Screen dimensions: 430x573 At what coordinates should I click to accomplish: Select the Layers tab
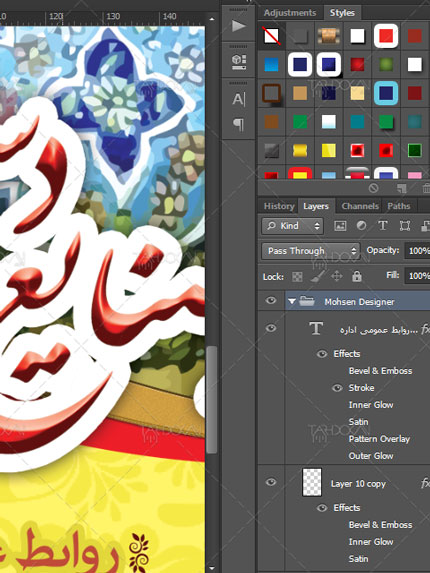point(316,206)
